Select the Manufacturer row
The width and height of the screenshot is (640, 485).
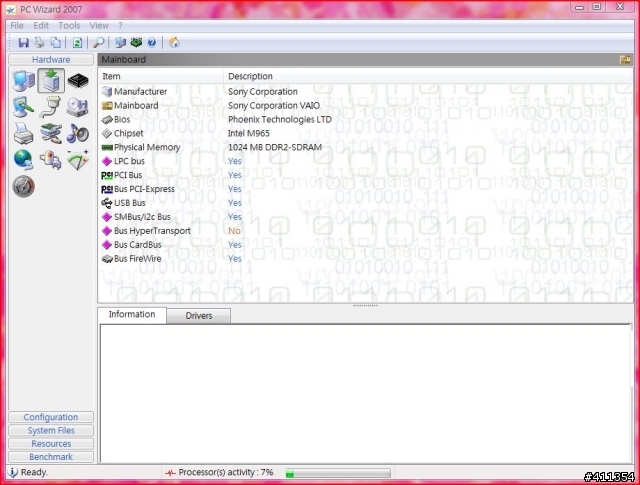(365, 91)
